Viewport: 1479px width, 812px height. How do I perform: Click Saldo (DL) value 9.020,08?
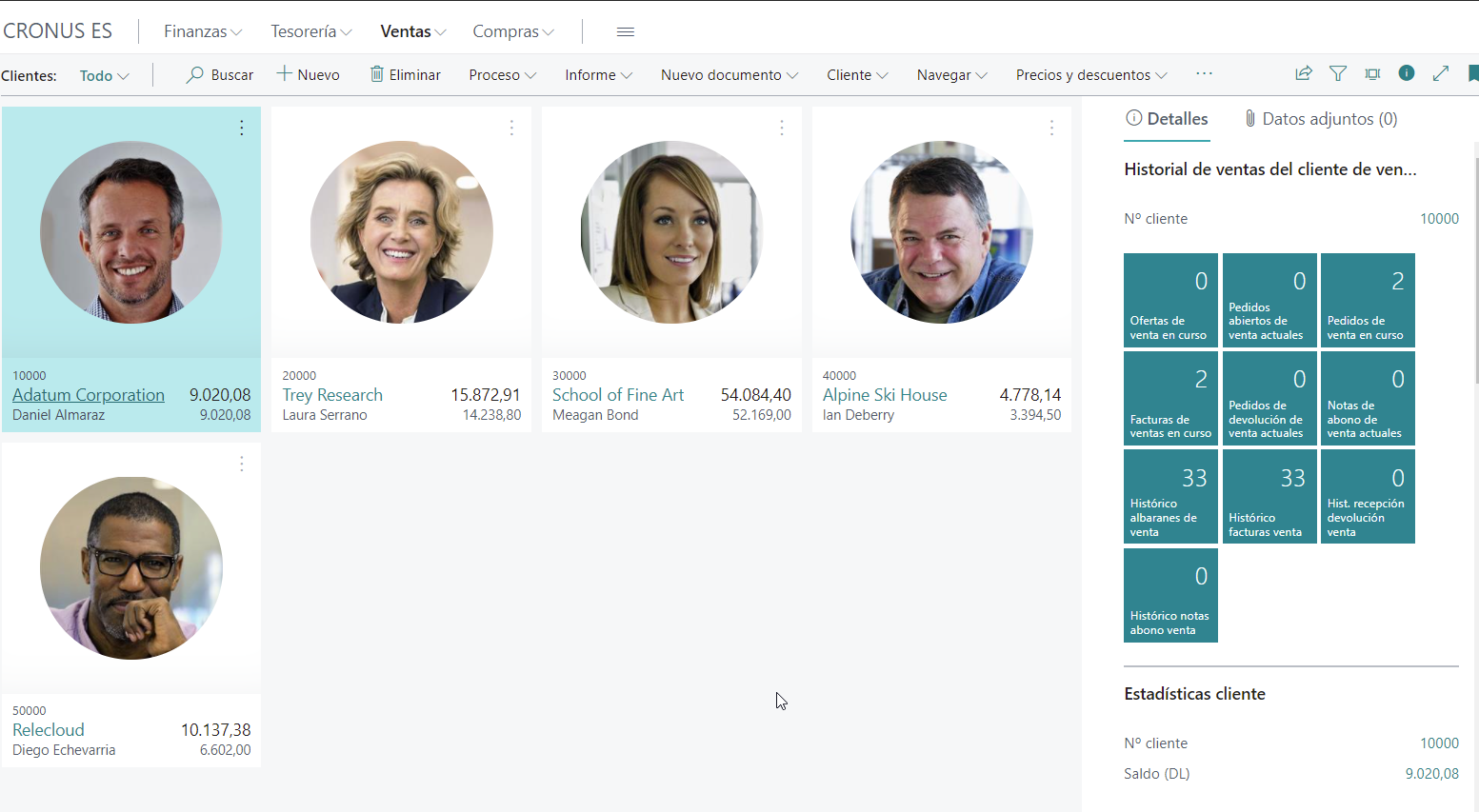point(1431,774)
